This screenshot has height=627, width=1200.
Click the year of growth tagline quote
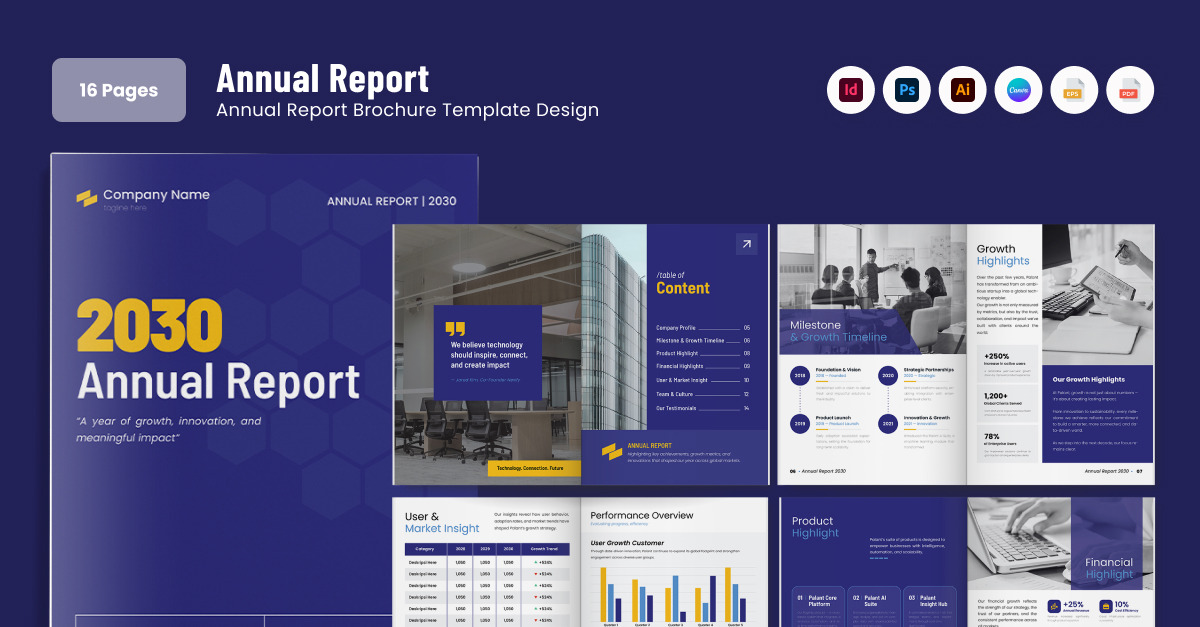point(170,430)
